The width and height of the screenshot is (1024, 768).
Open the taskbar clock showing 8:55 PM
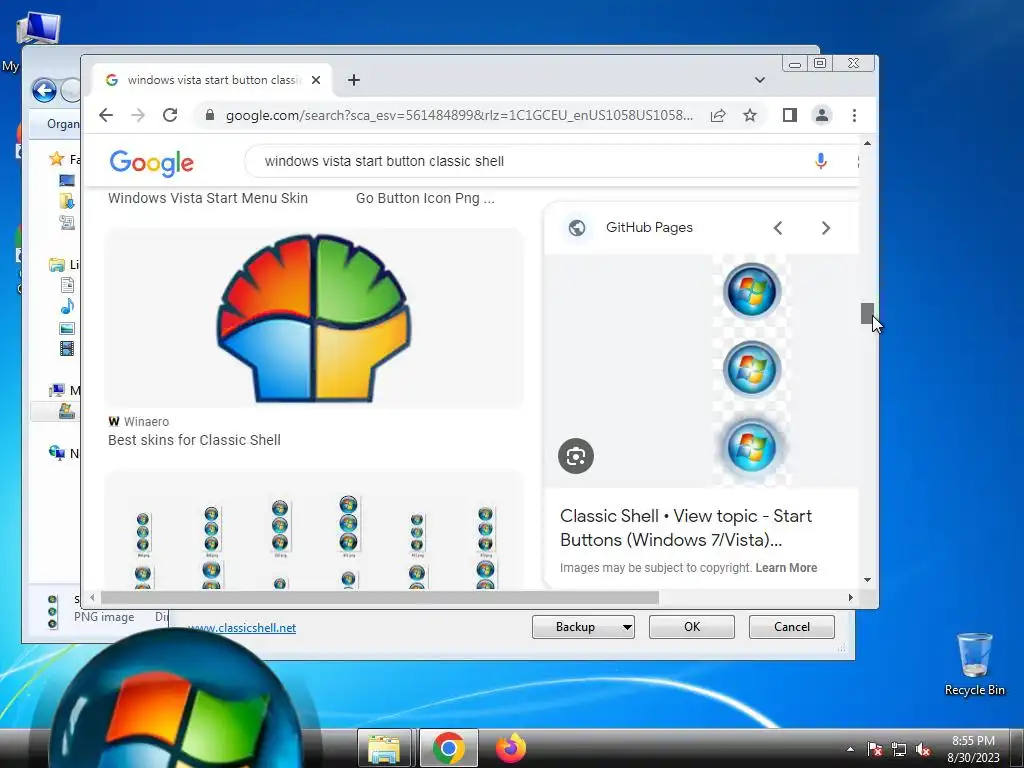pos(973,749)
